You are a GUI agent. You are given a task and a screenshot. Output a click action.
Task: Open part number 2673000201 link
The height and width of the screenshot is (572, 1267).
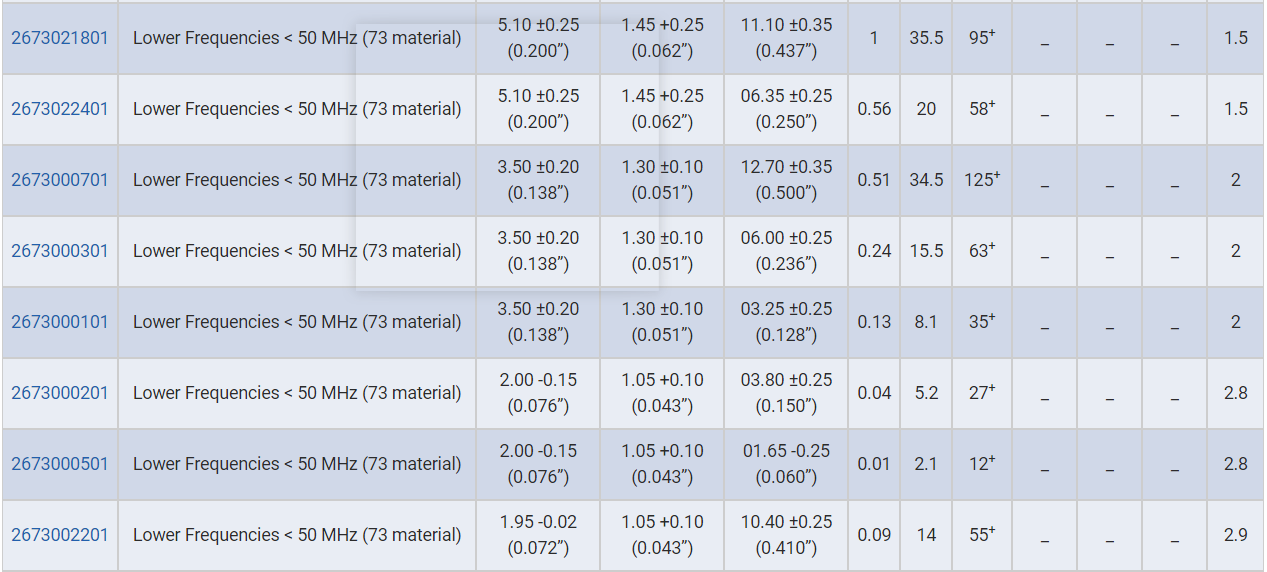point(60,393)
